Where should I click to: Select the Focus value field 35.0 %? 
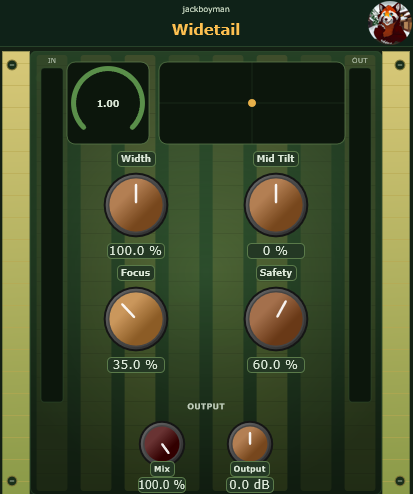tap(136, 365)
